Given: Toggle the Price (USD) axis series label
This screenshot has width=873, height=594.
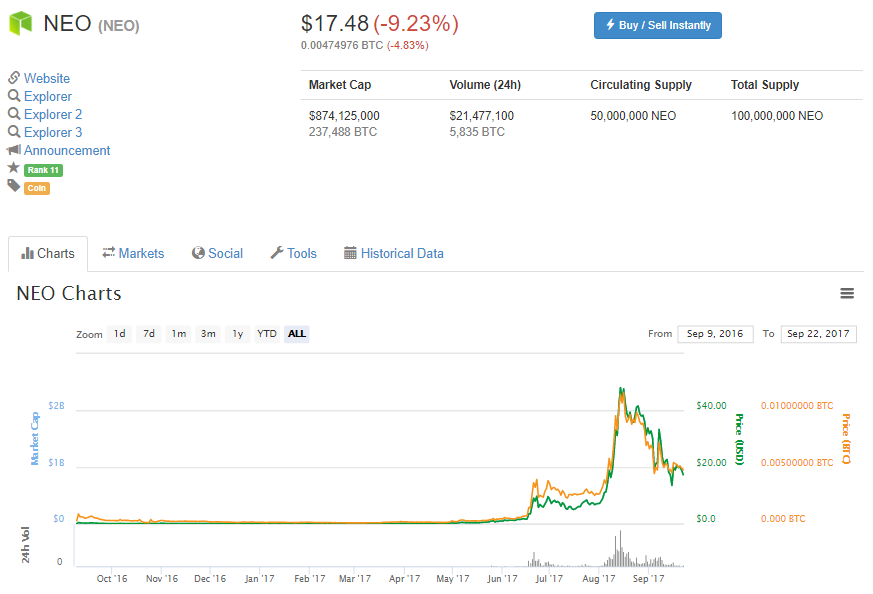Looking at the screenshot, I should click(739, 439).
